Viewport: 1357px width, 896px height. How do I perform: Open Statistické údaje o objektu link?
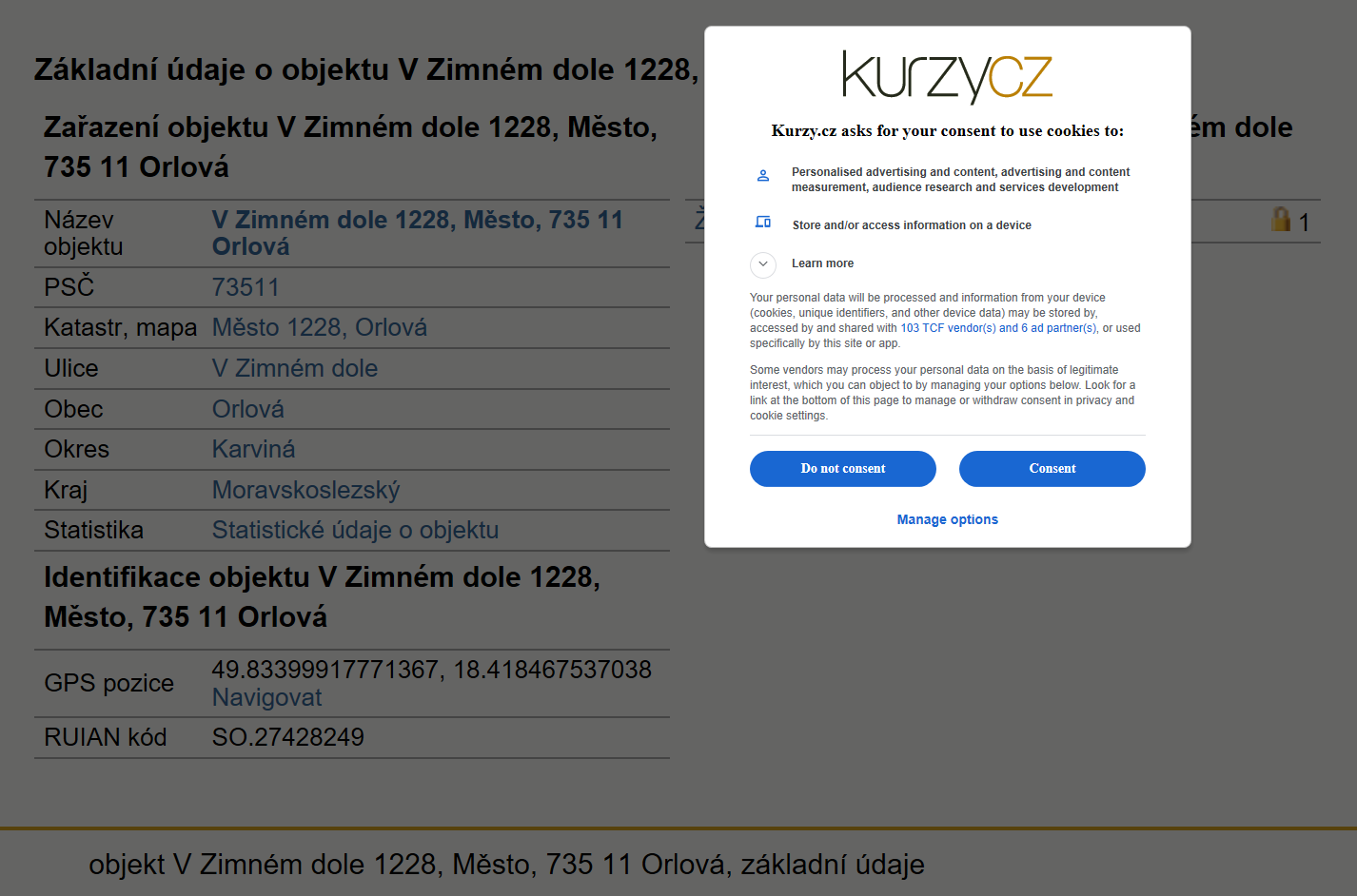(x=355, y=530)
